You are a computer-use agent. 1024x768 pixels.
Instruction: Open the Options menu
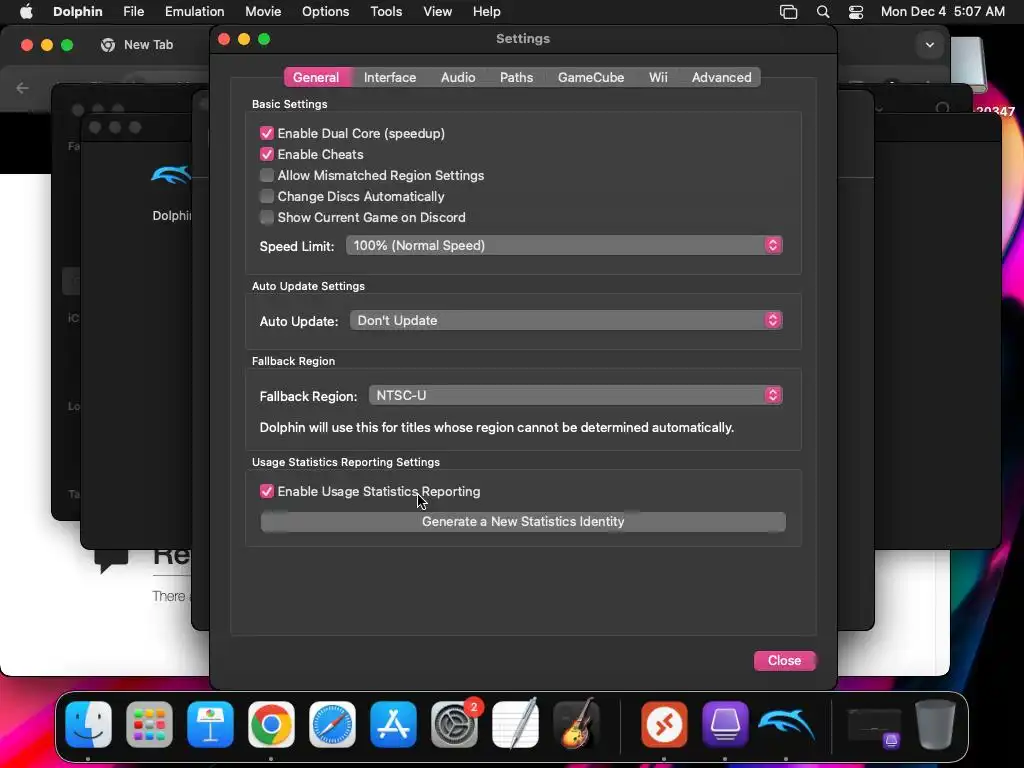325,12
